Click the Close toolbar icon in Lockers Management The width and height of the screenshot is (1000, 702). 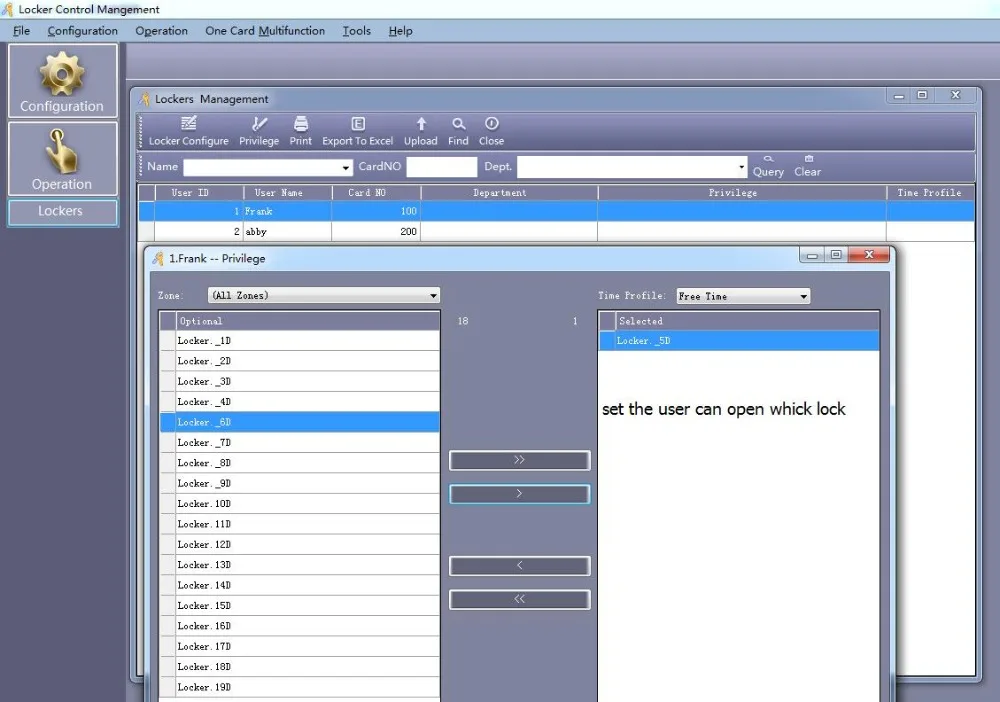[491, 131]
